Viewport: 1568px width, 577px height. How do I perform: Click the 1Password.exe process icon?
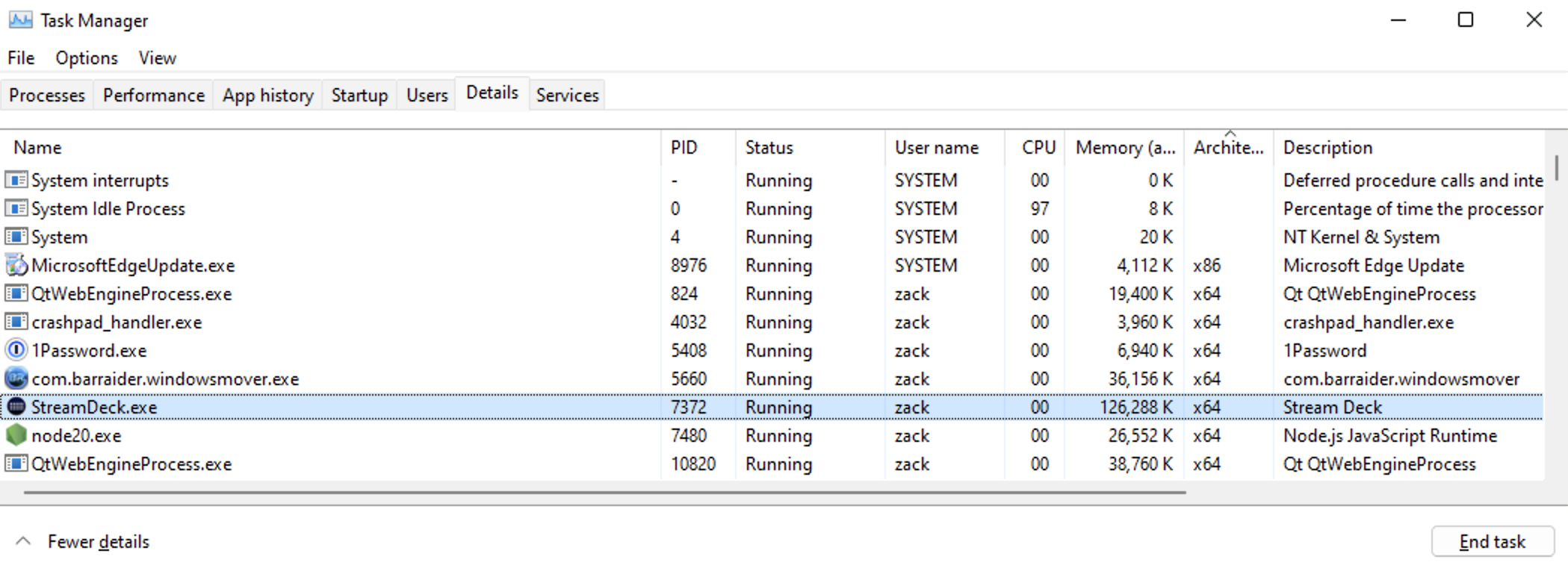[x=16, y=350]
